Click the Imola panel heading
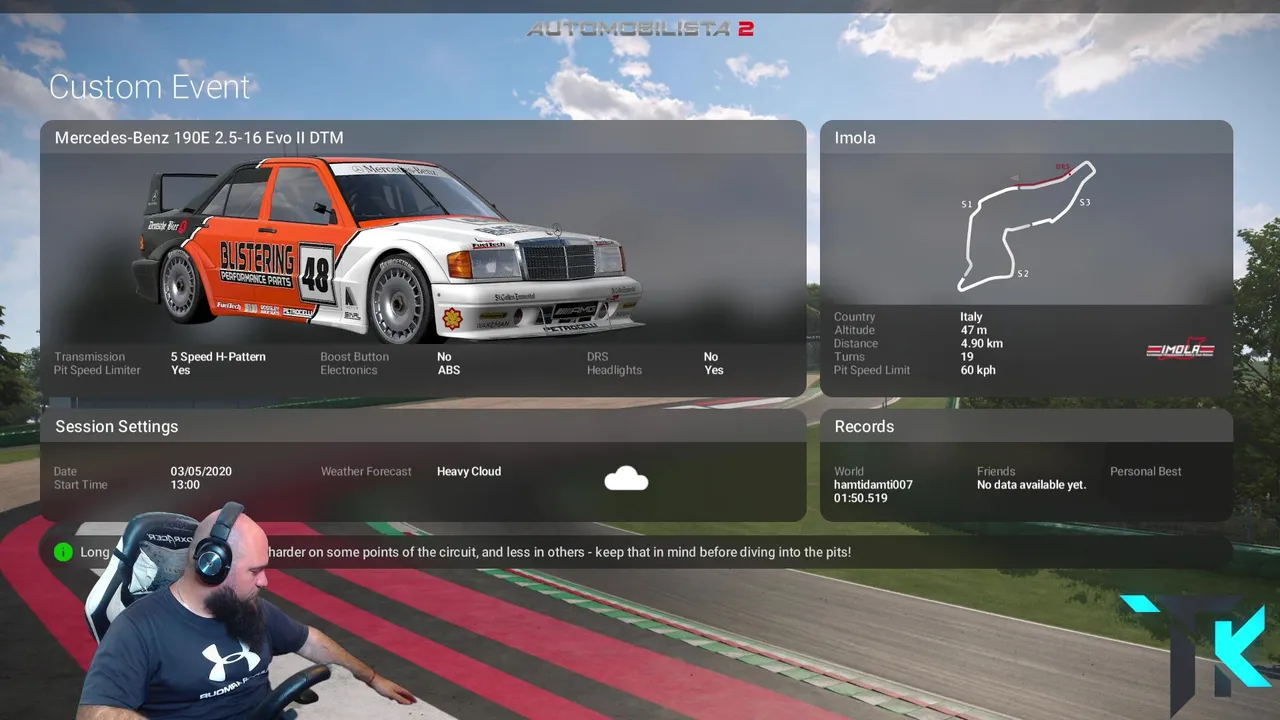 tap(855, 138)
